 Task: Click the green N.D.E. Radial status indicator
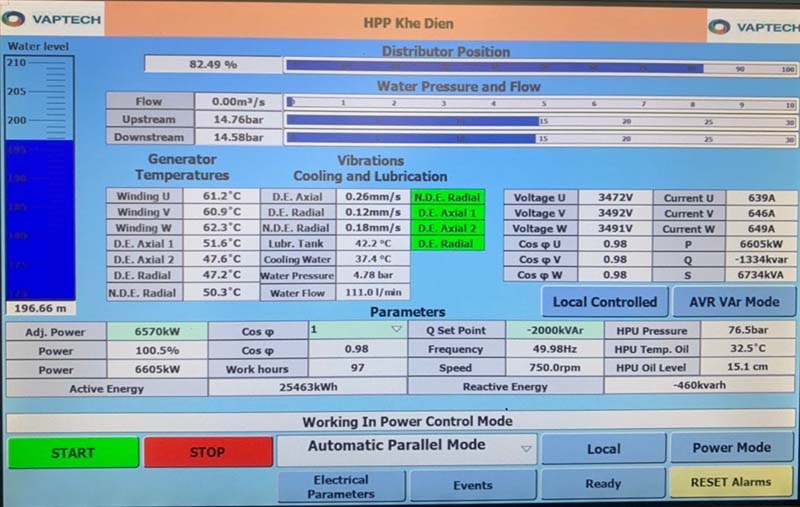446,198
